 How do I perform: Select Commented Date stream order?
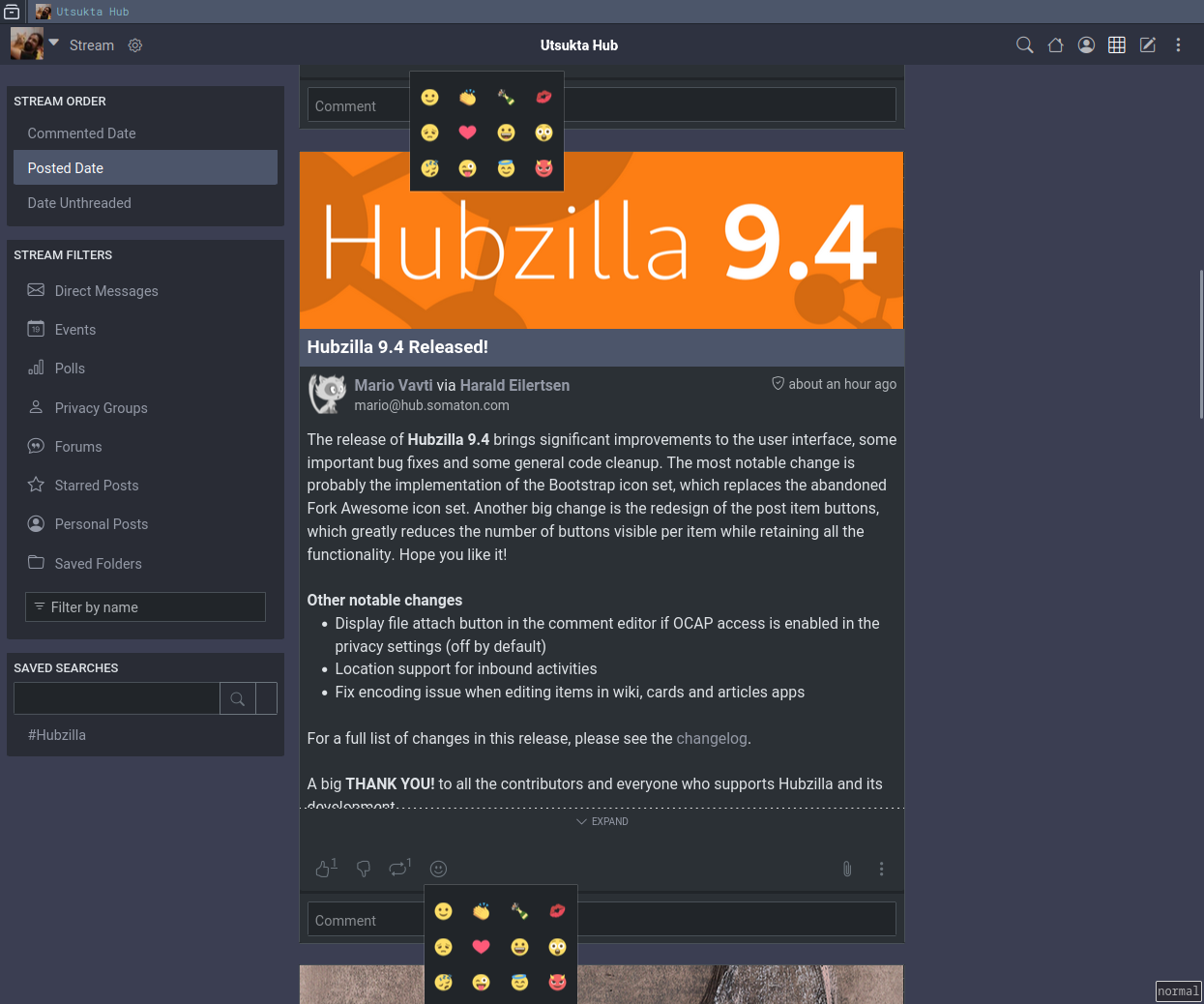tap(145, 133)
